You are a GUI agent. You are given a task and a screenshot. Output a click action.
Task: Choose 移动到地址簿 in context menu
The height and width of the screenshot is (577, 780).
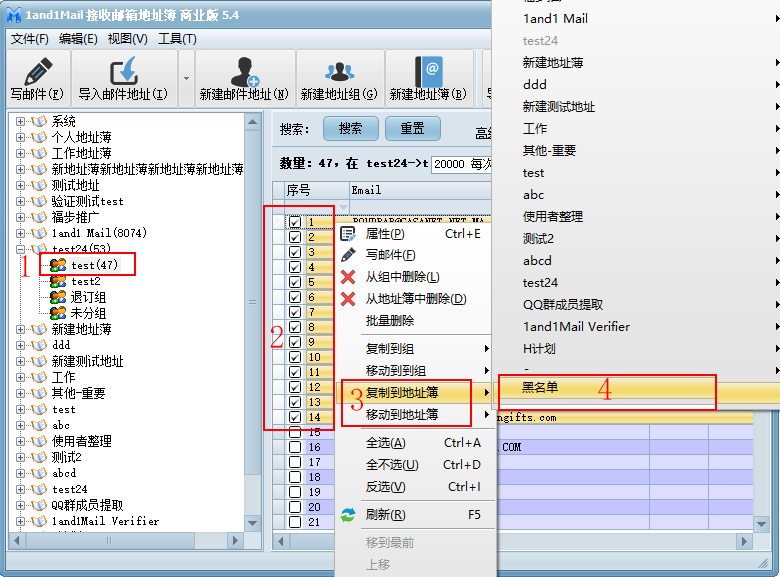click(x=402, y=414)
